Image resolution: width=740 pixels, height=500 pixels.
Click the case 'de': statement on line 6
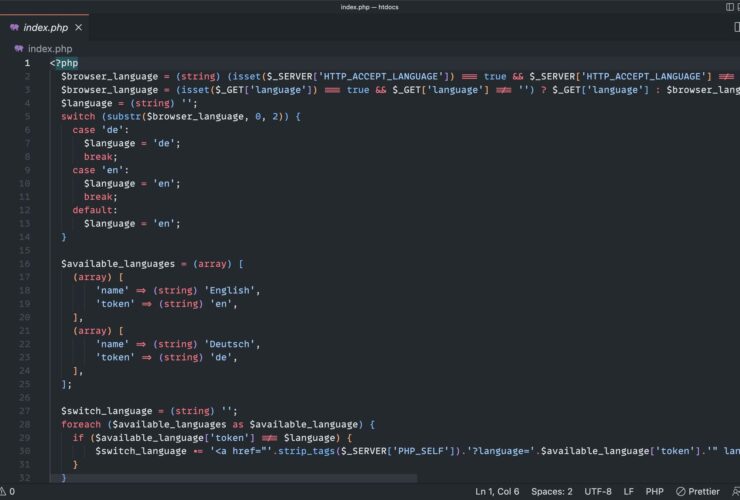[x=101, y=130]
